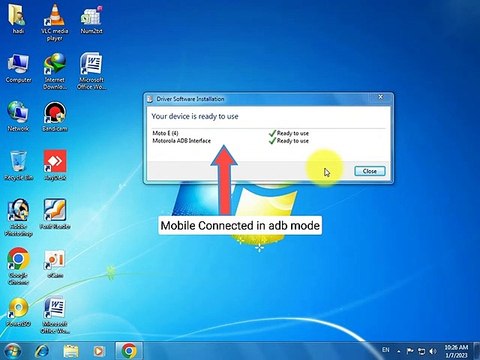Open the volume speaker icon
This screenshot has width=480, height=360.
coord(433,351)
